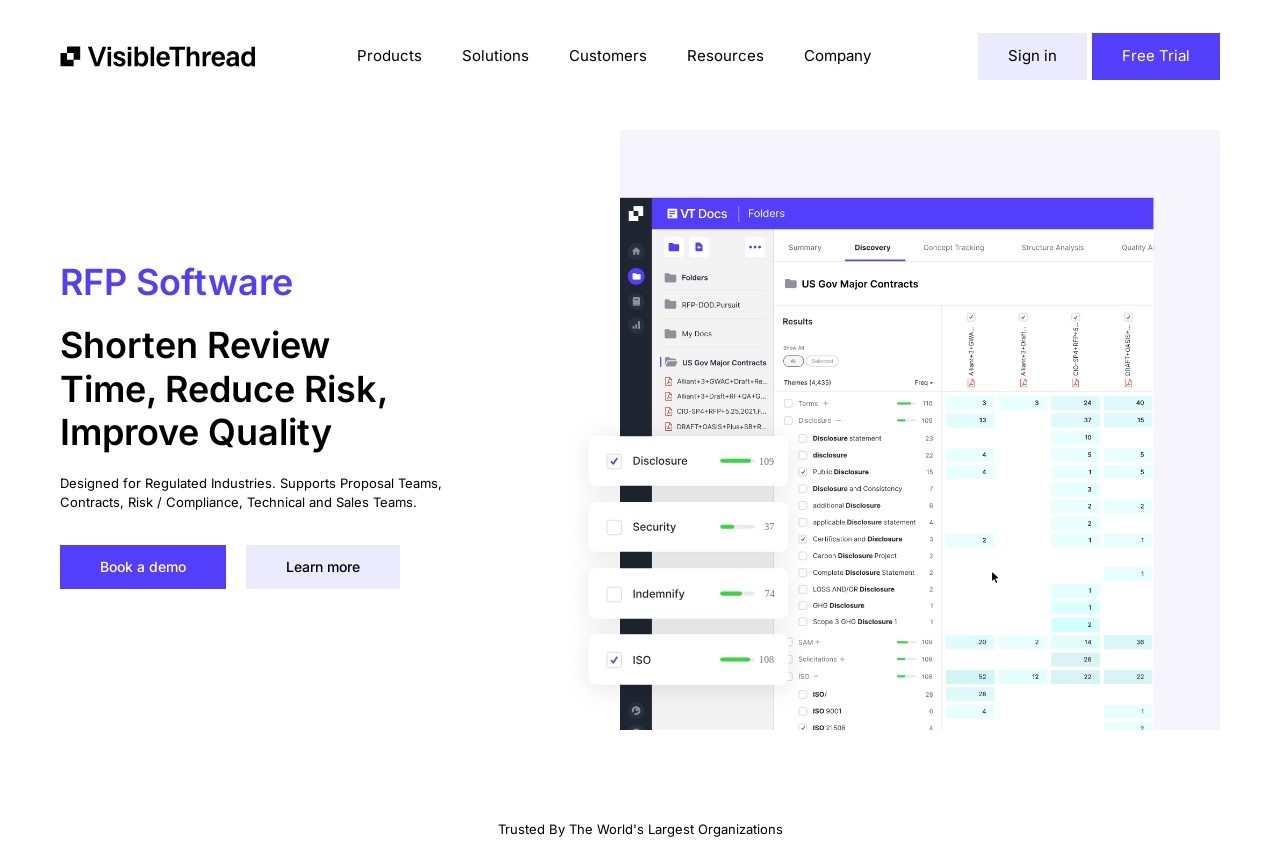
Task: Click the Learn more button
Action: pos(323,567)
